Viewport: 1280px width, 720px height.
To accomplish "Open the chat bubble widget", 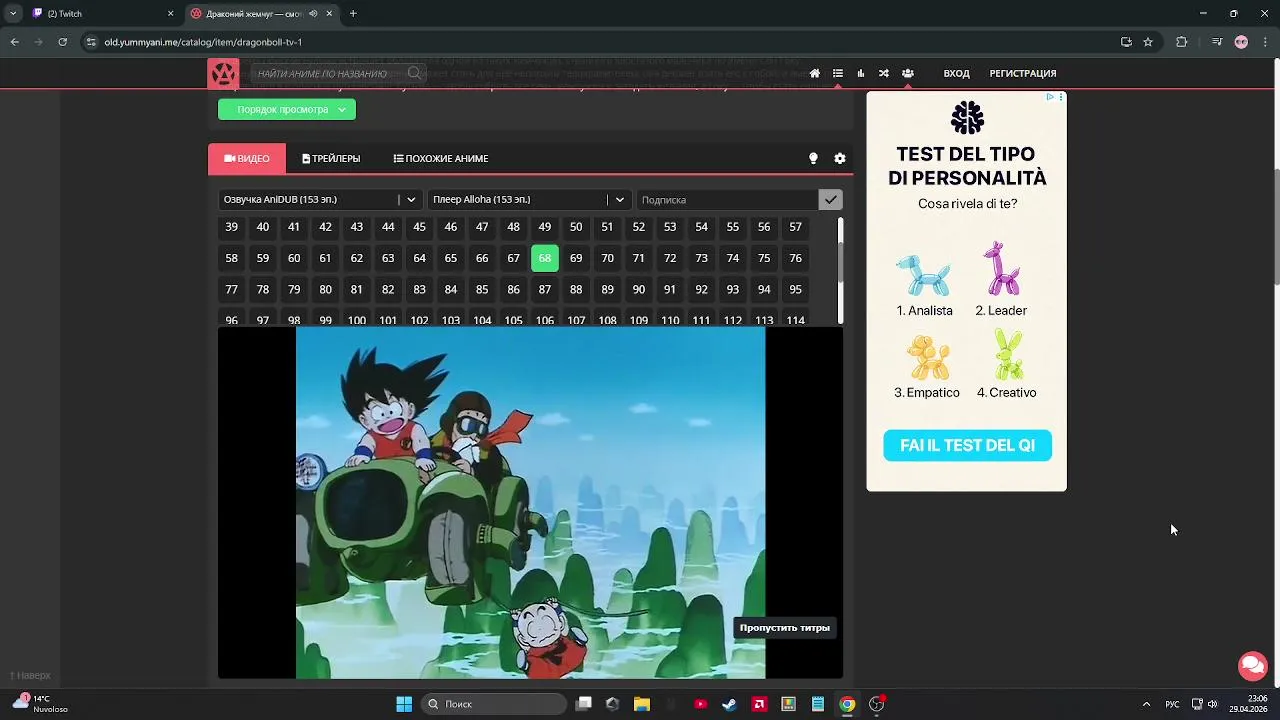I will pyautogui.click(x=1252, y=665).
